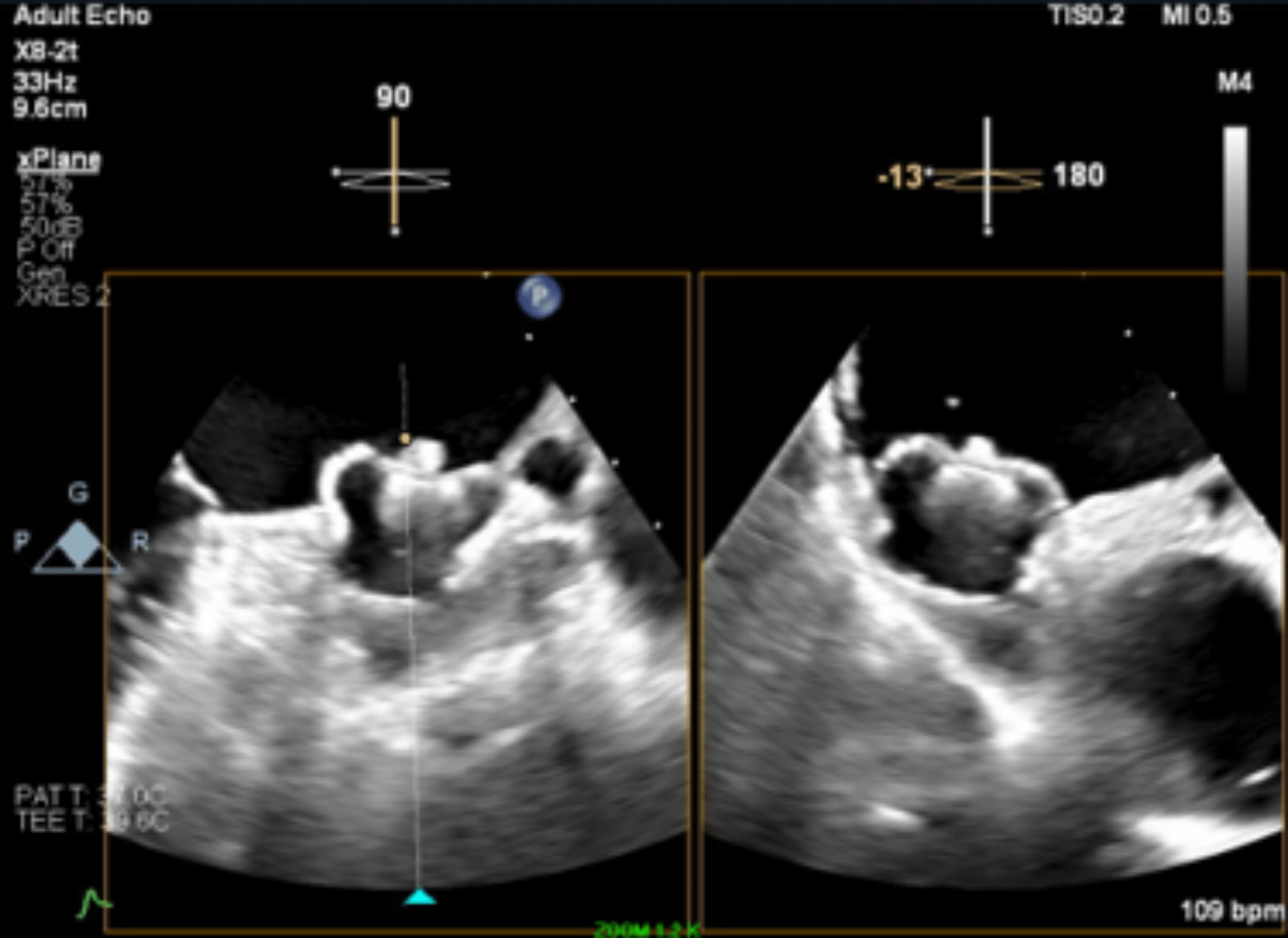Click the Adult Echo preset label
The width and height of the screenshot is (1288, 938).
point(82,15)
